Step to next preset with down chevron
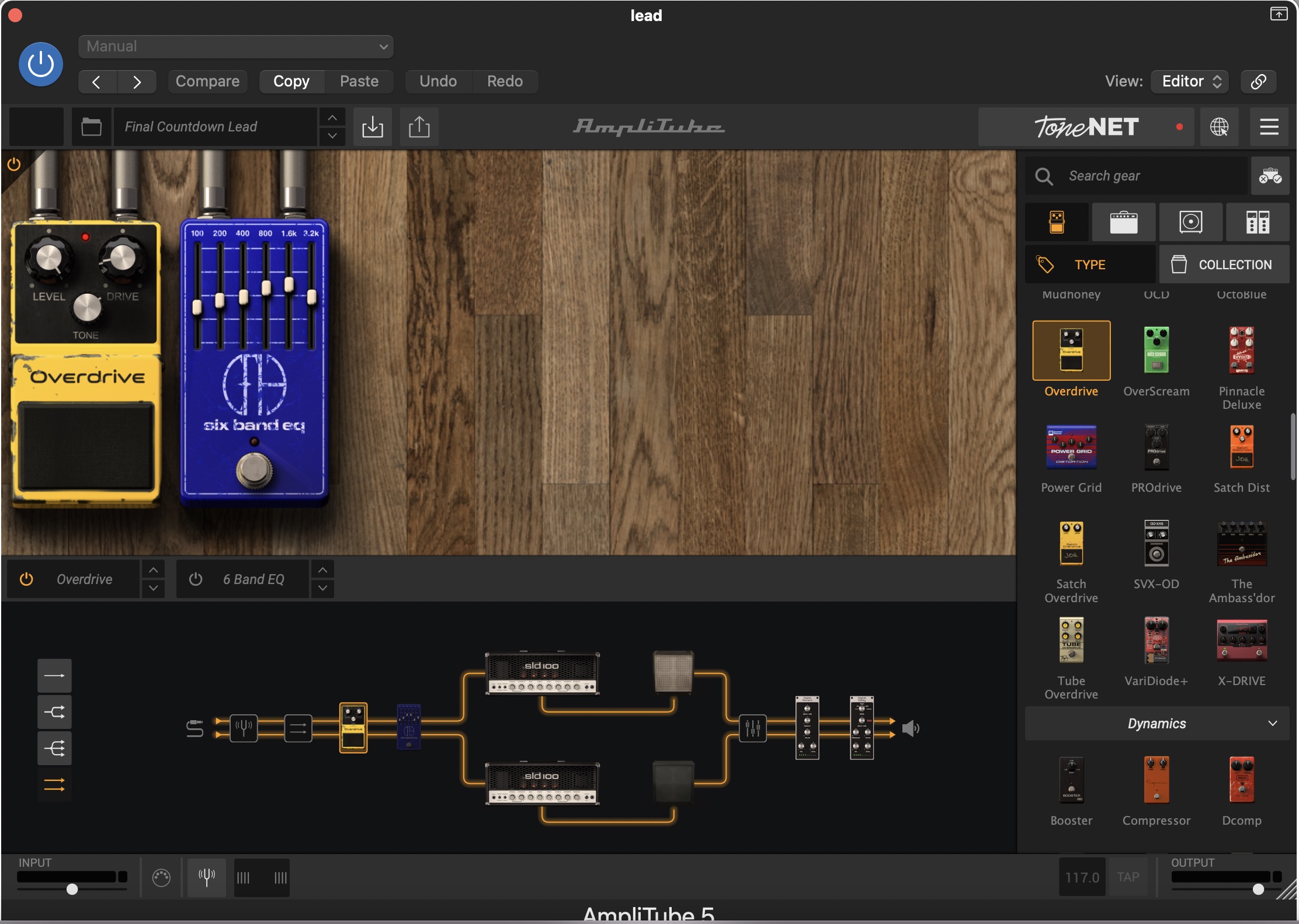1299x924 pixels. [332, 136]
